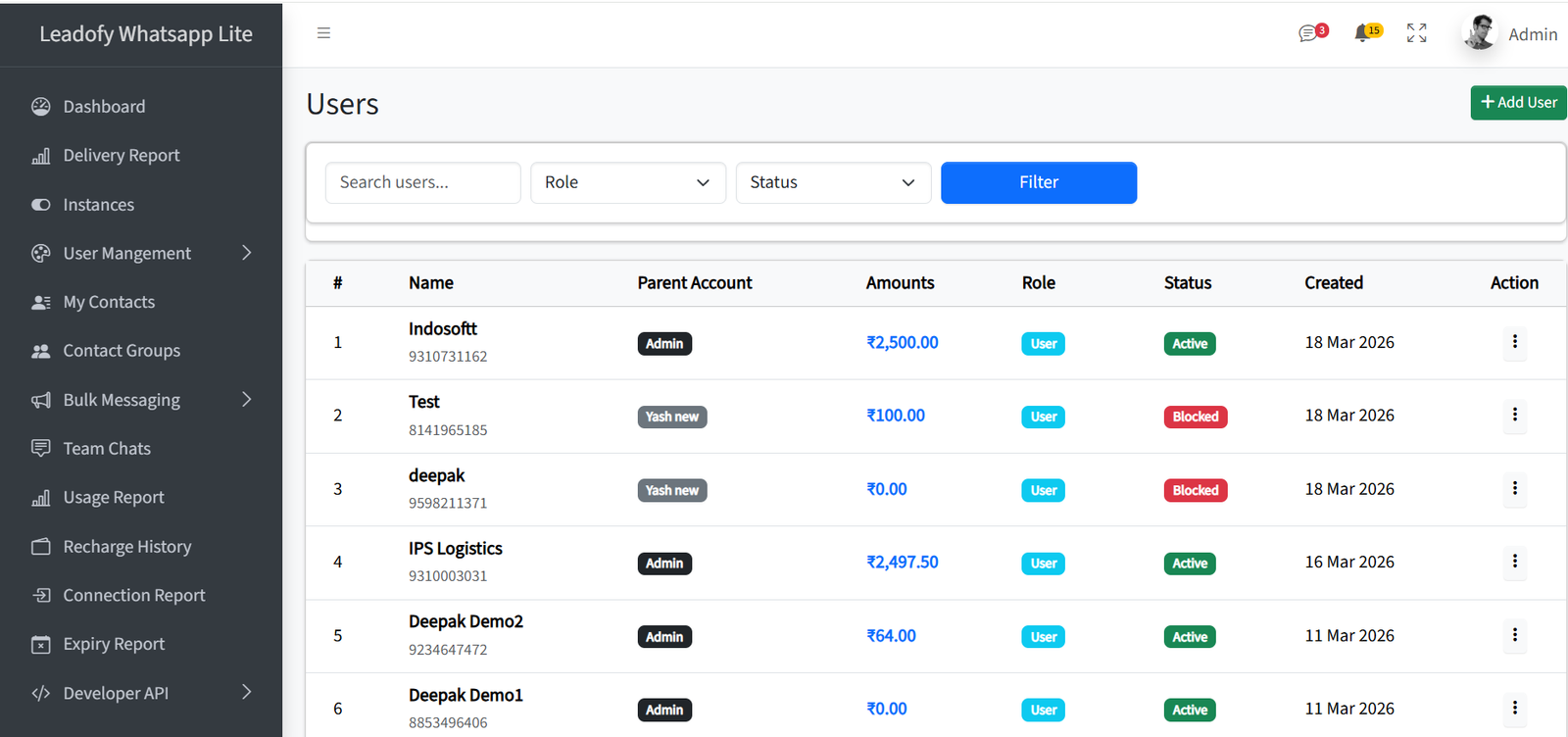This screenshot has height=737, width=1568.
Task: Click the Team Chats speech bubble icon
Action: (x=40, y=448)
